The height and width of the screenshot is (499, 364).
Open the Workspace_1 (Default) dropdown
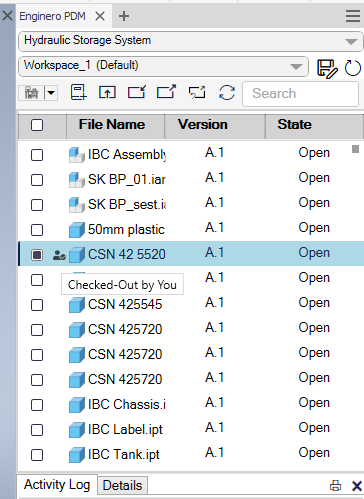(163, 66)
